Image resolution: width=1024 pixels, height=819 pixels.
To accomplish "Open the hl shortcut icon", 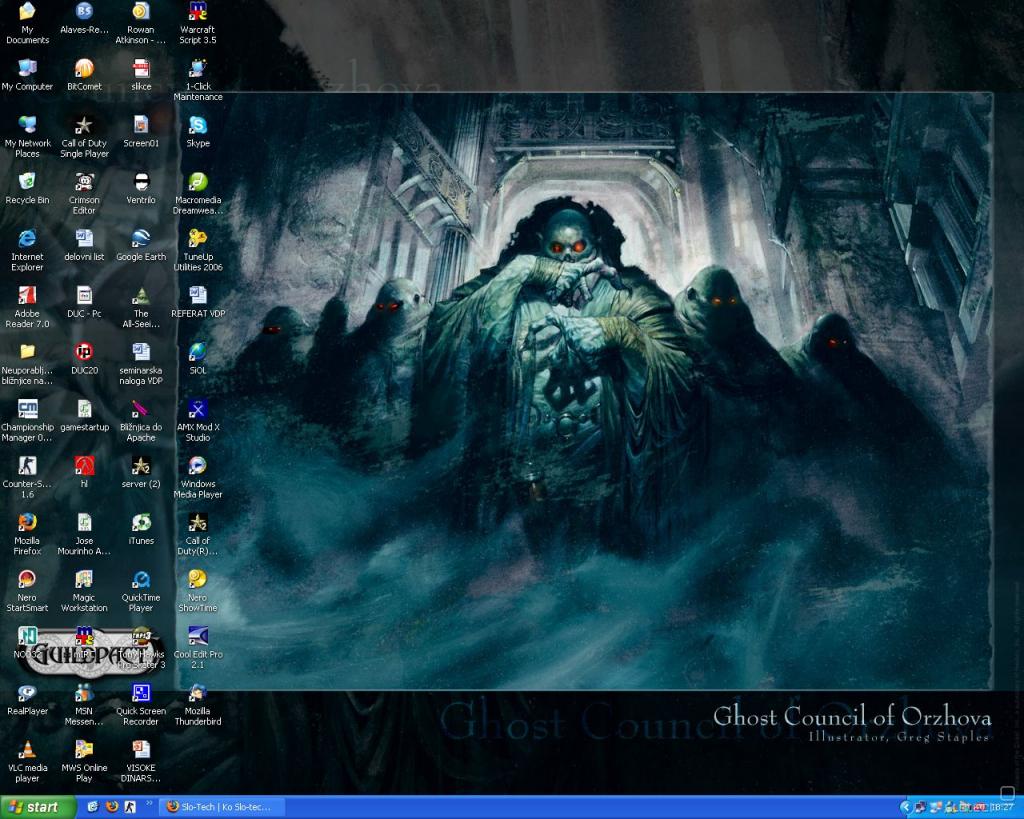I will coord(84,472).
